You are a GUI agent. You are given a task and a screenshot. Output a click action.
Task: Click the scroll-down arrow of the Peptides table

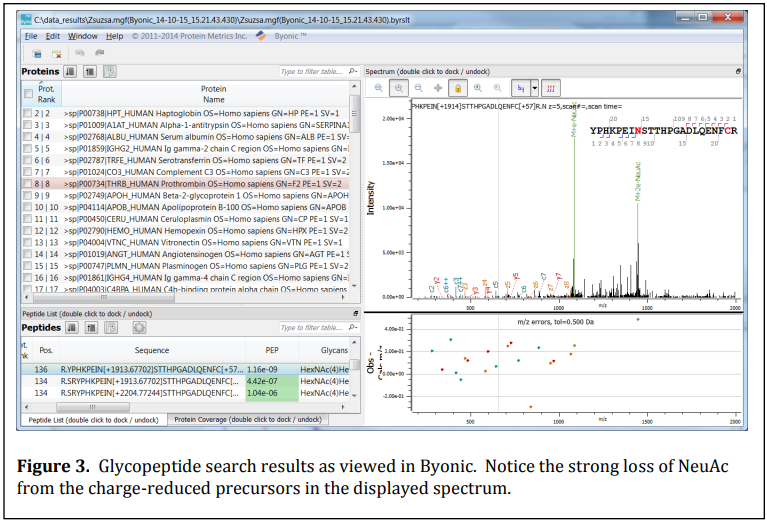click(355, 395)
